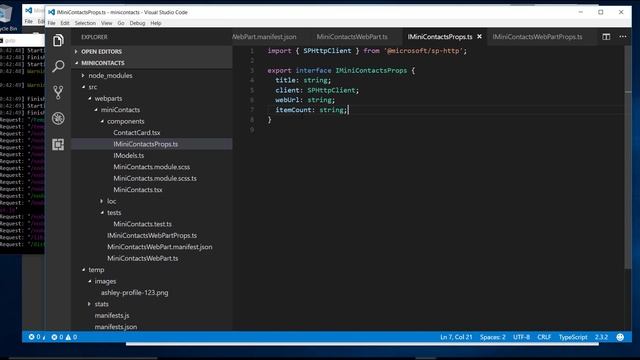Image resolution: width=640 pixels, height=360 pixels.
Task: Open the Help menu
Action: pos(156,23)
